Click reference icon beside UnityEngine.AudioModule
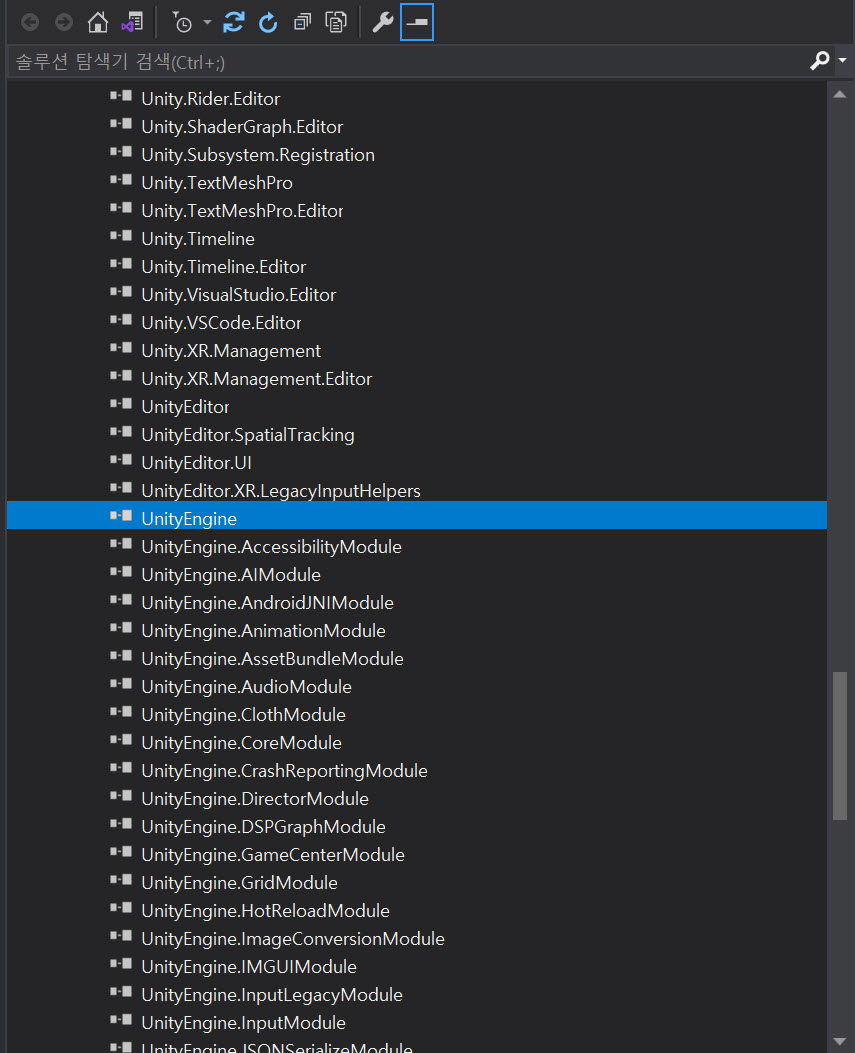855x1053 pixels. [x=121, y=684]
